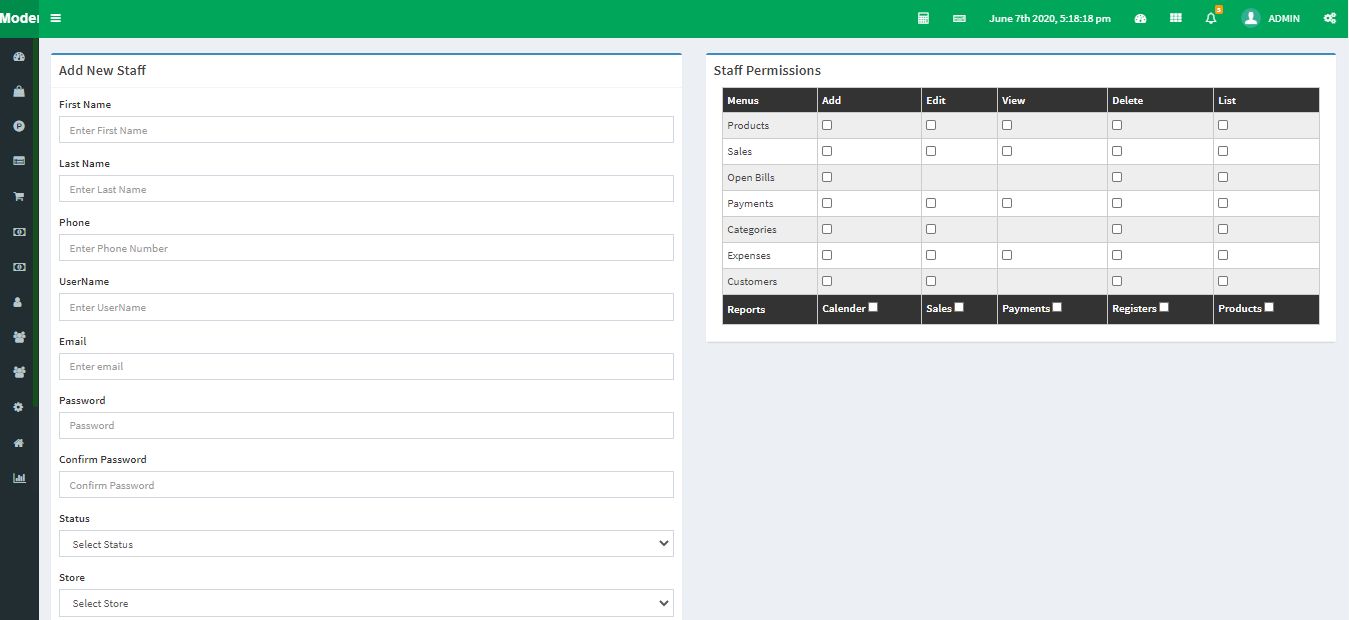Enable List permission for Categories
The image size is (1349, 620).
tap(1223, 229)
